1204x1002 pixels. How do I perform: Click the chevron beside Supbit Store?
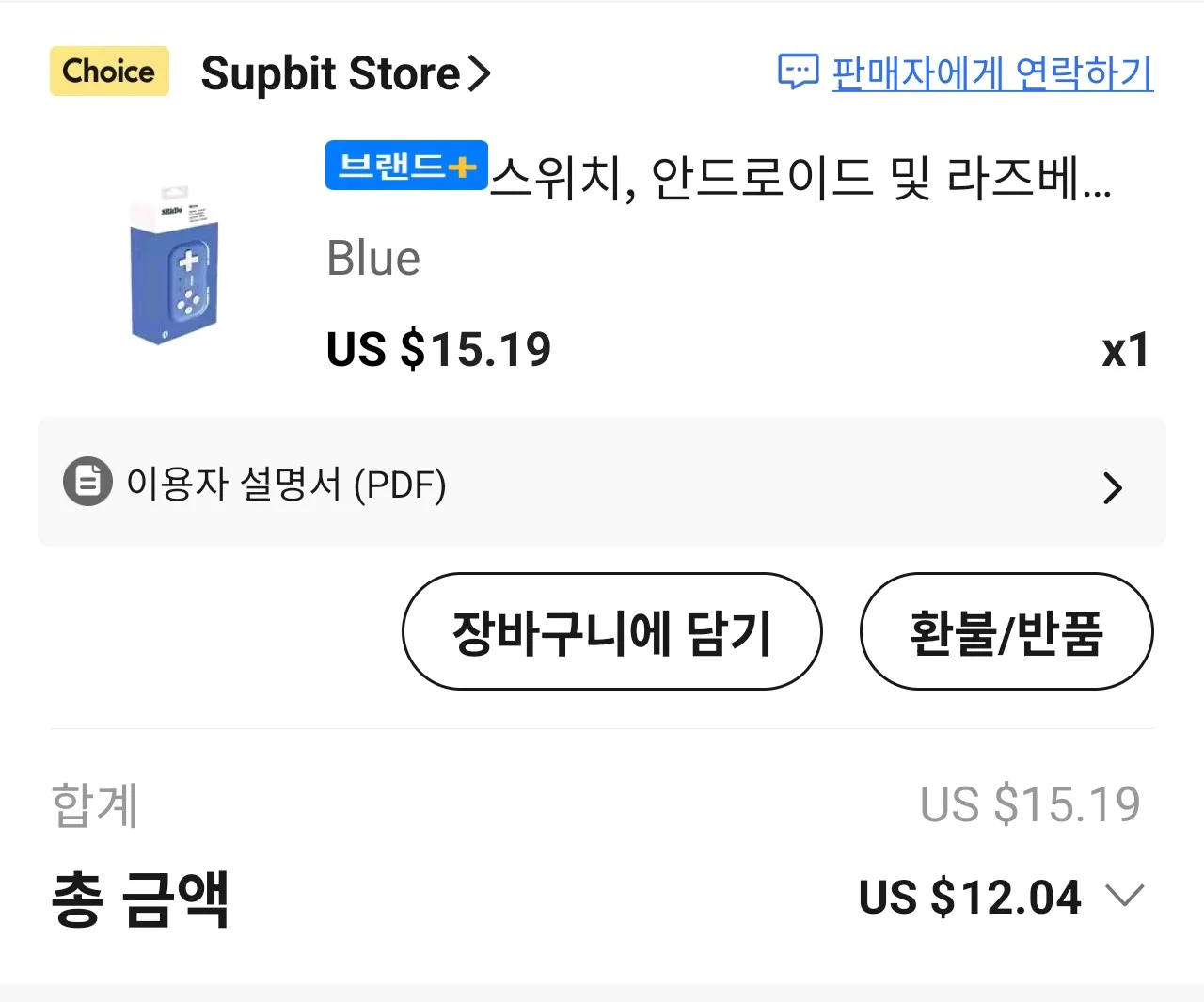point(480,73)
